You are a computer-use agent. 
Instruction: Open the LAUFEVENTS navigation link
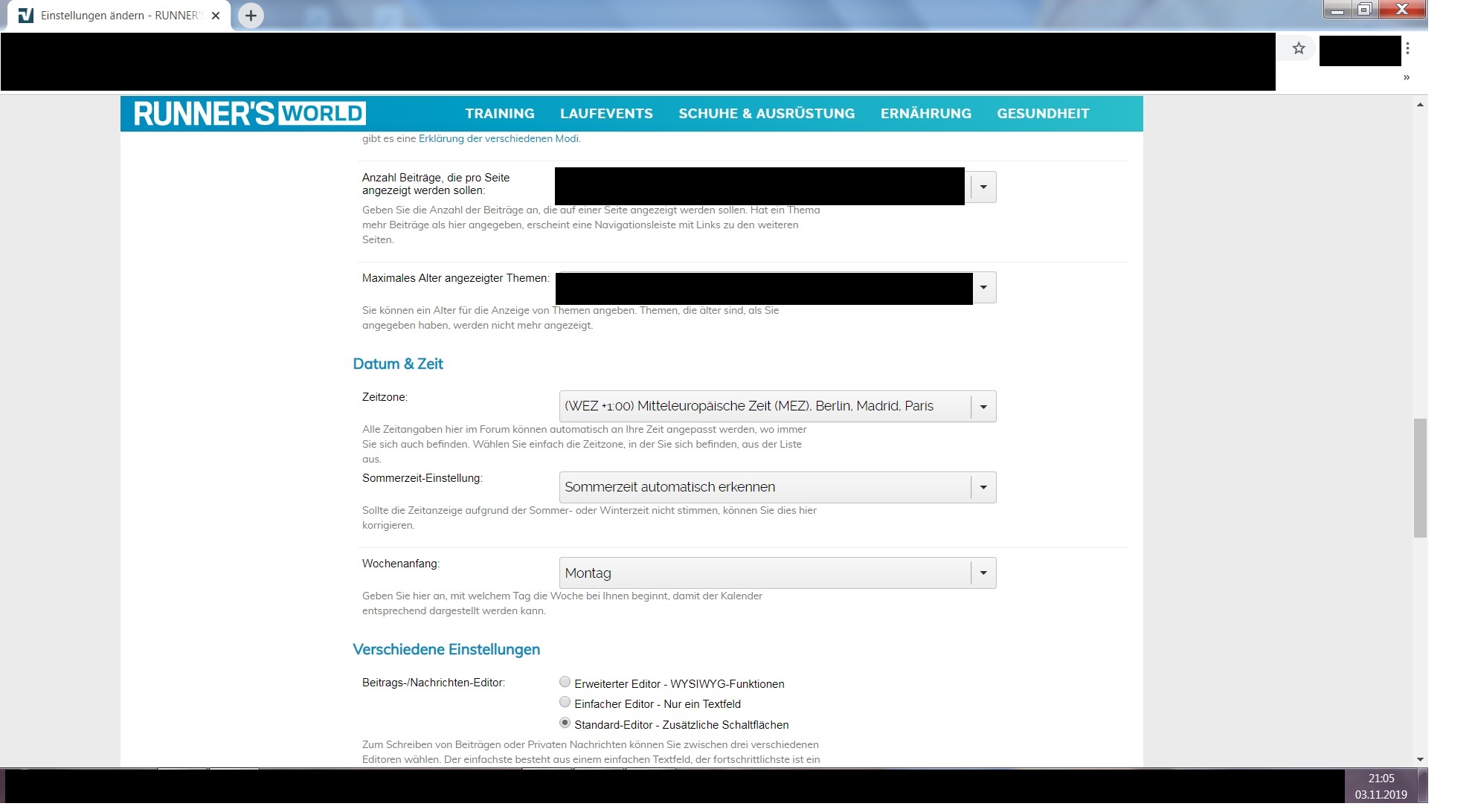coord(605,114)
